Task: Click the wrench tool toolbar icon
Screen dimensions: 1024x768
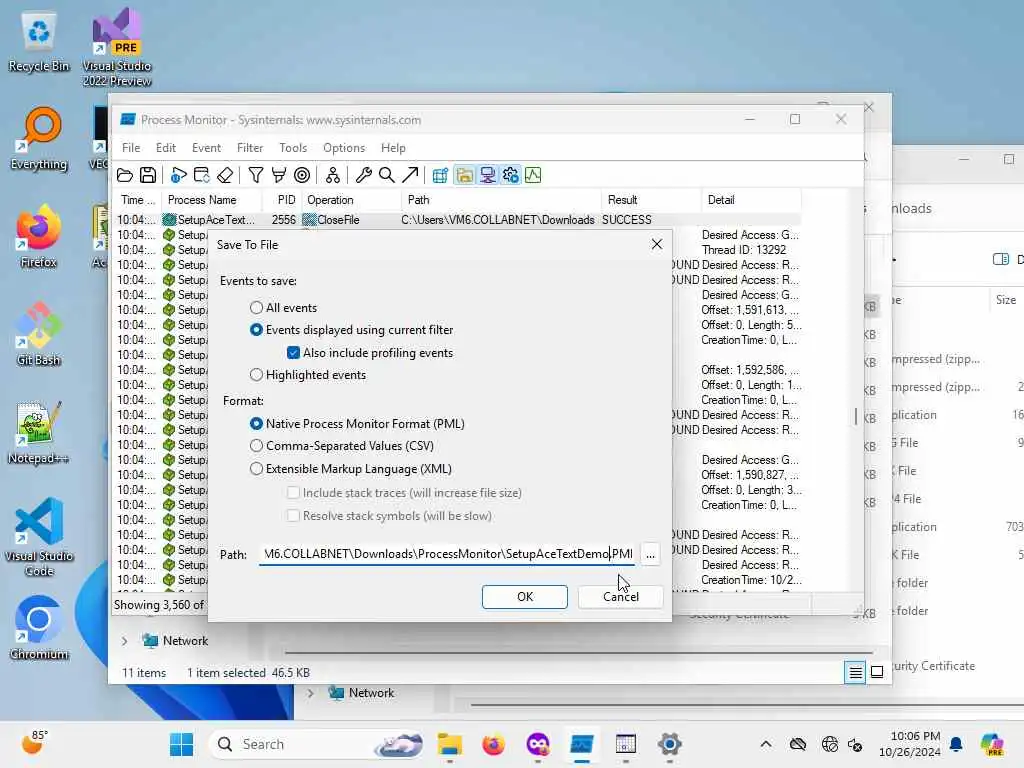Action: tap(364, 175)
